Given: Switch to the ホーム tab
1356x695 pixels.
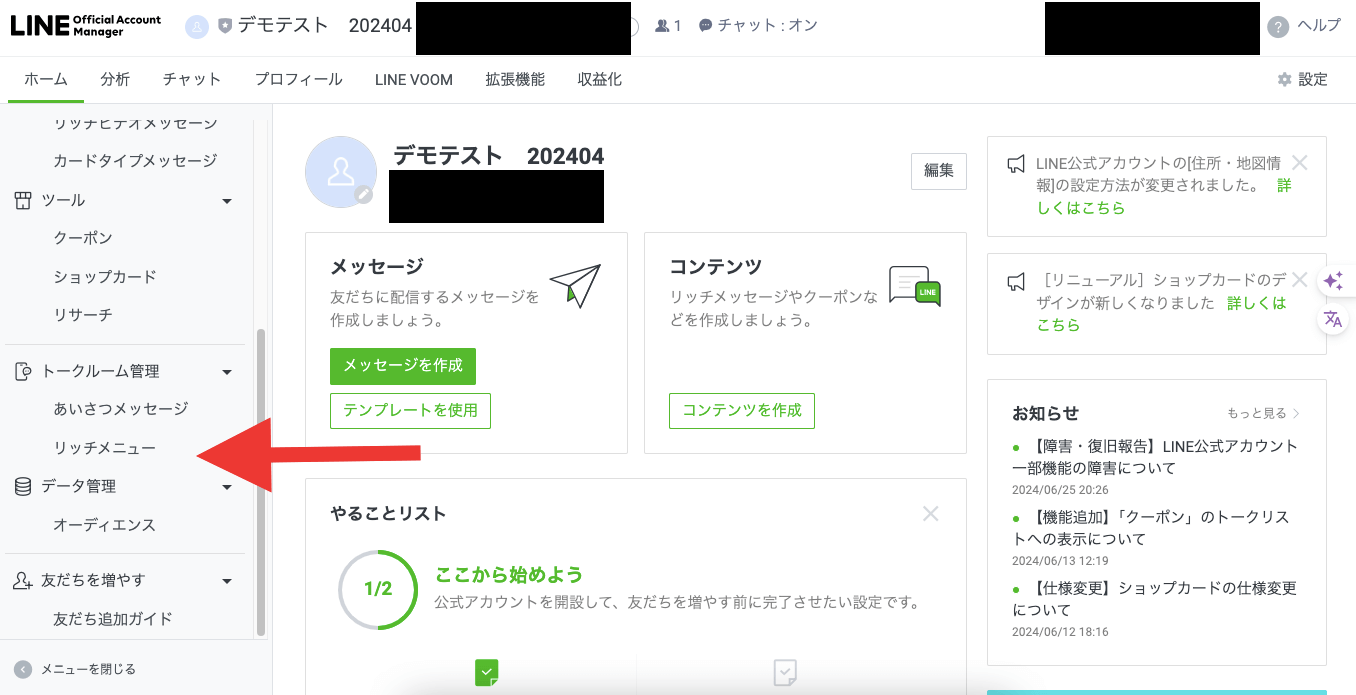Looking at the screenshot, I should 46,80.
